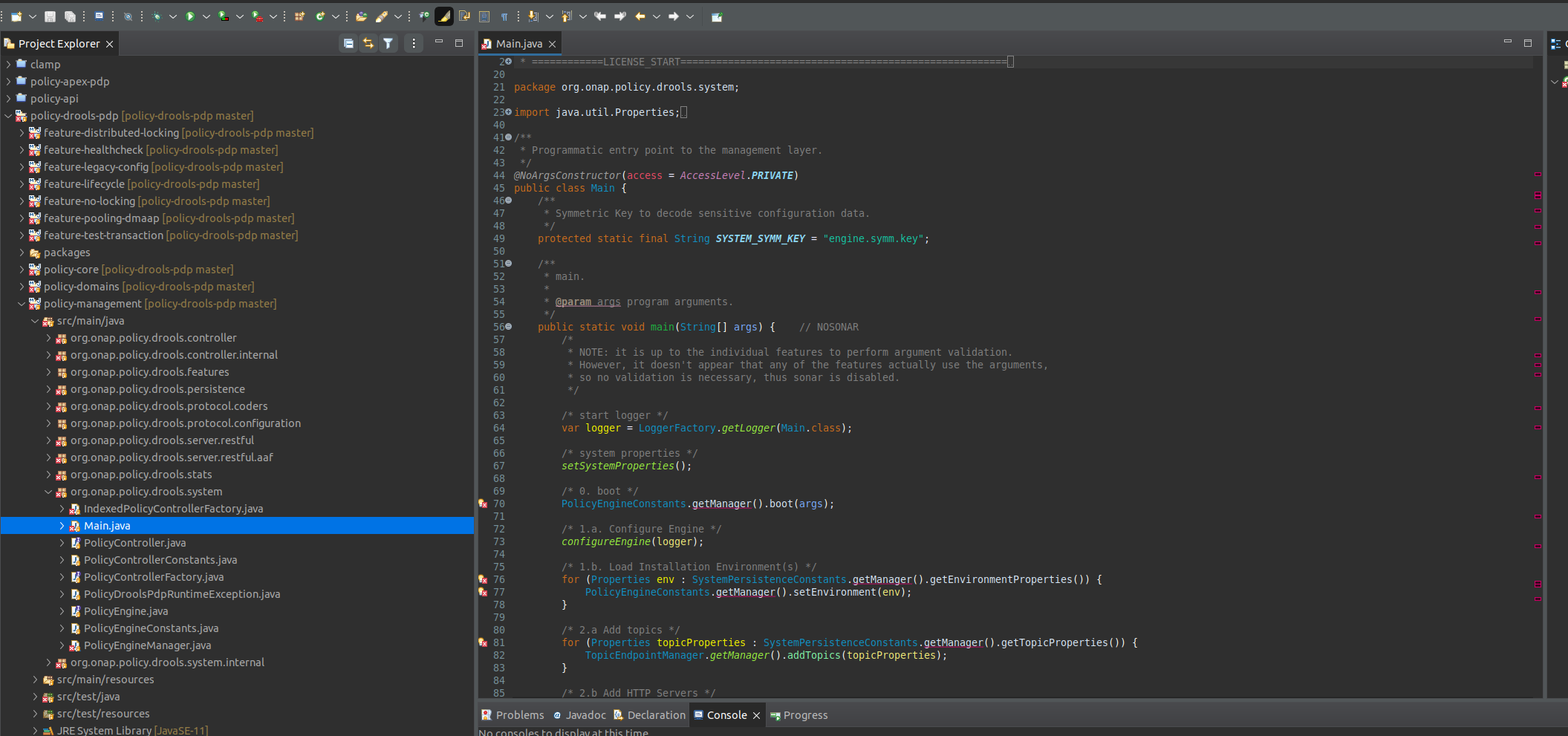Jump to Previous Annotation icon
Image resolution: width=1568 pixels, height=736 pixels.
(567, 16)
